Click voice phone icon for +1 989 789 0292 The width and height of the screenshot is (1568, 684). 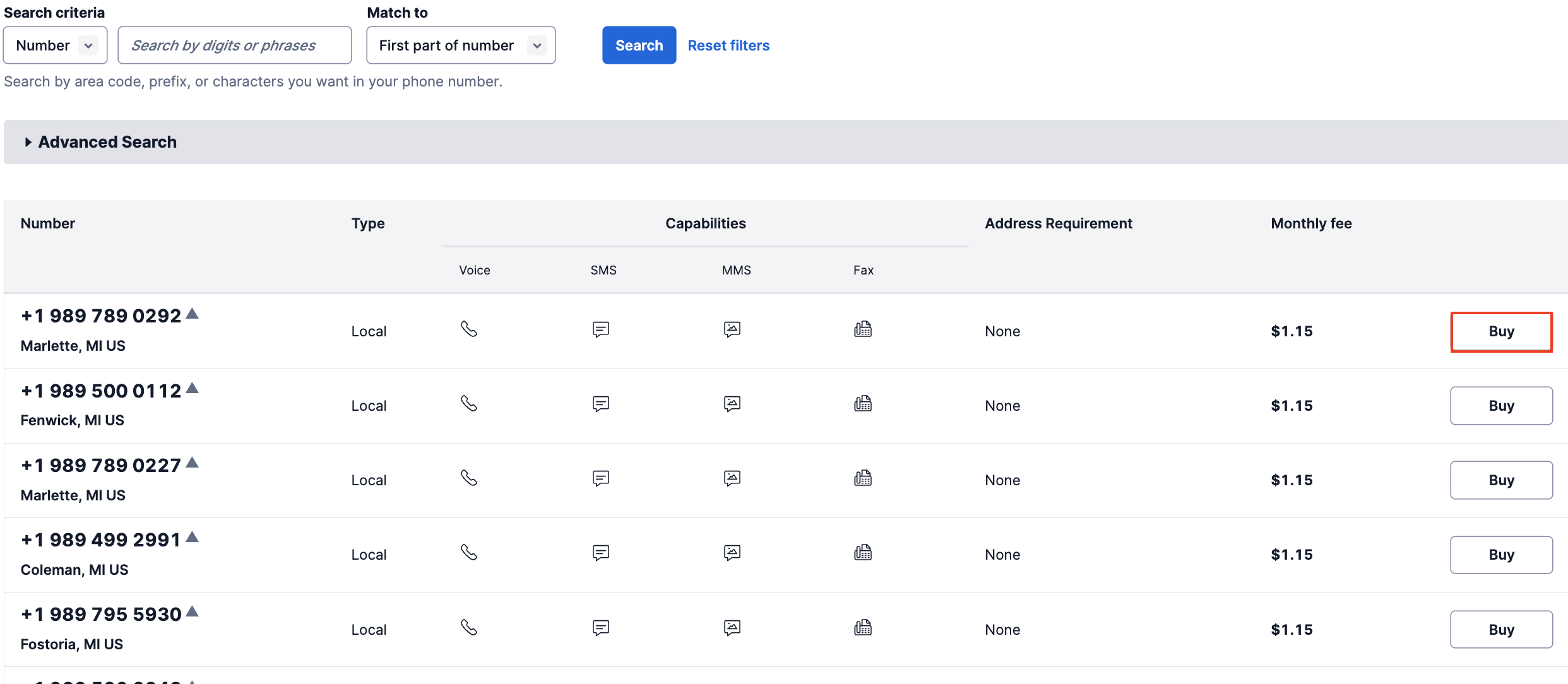[x=468, y=329]
